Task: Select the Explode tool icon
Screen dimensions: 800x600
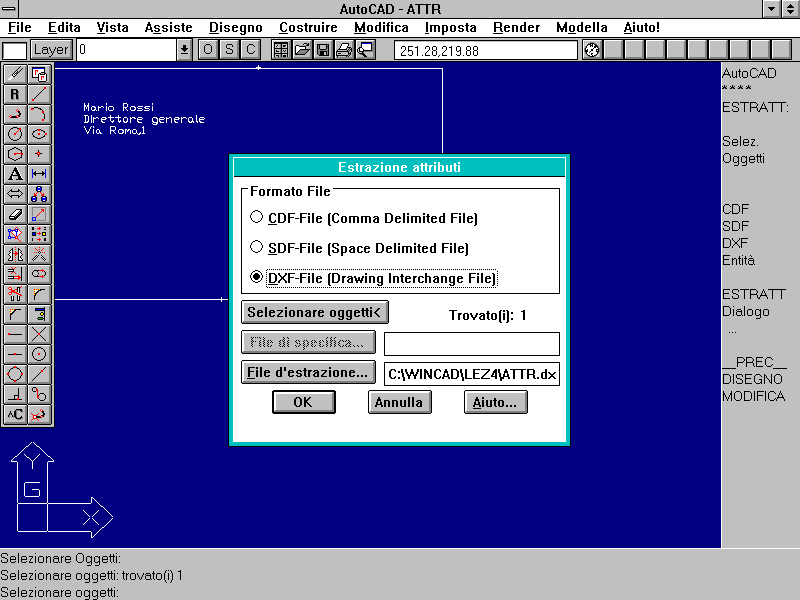Action: pyautogui.click(x=39, y=254)
